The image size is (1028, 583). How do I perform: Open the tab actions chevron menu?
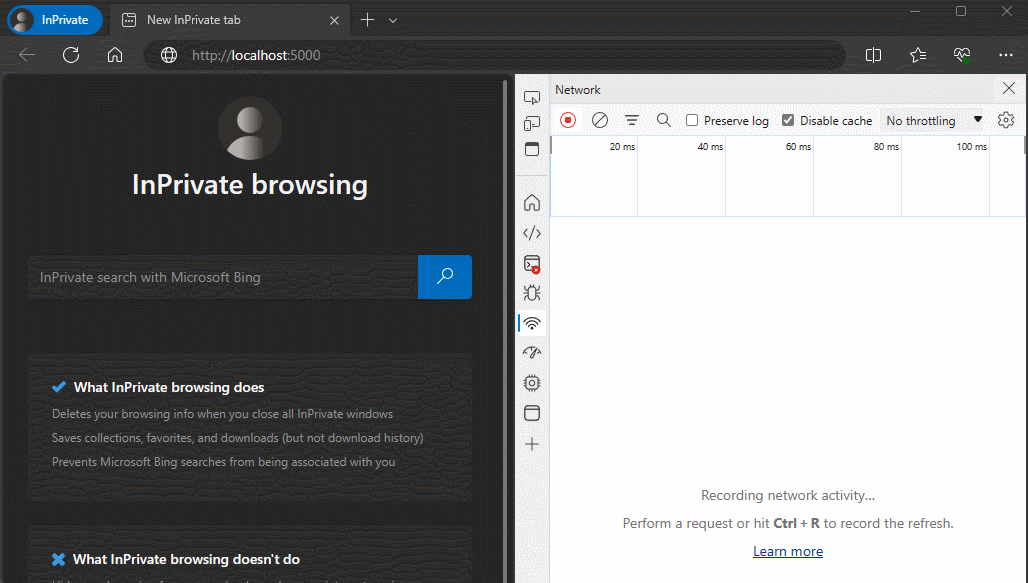pyautogui.click(x=393, y=20)
